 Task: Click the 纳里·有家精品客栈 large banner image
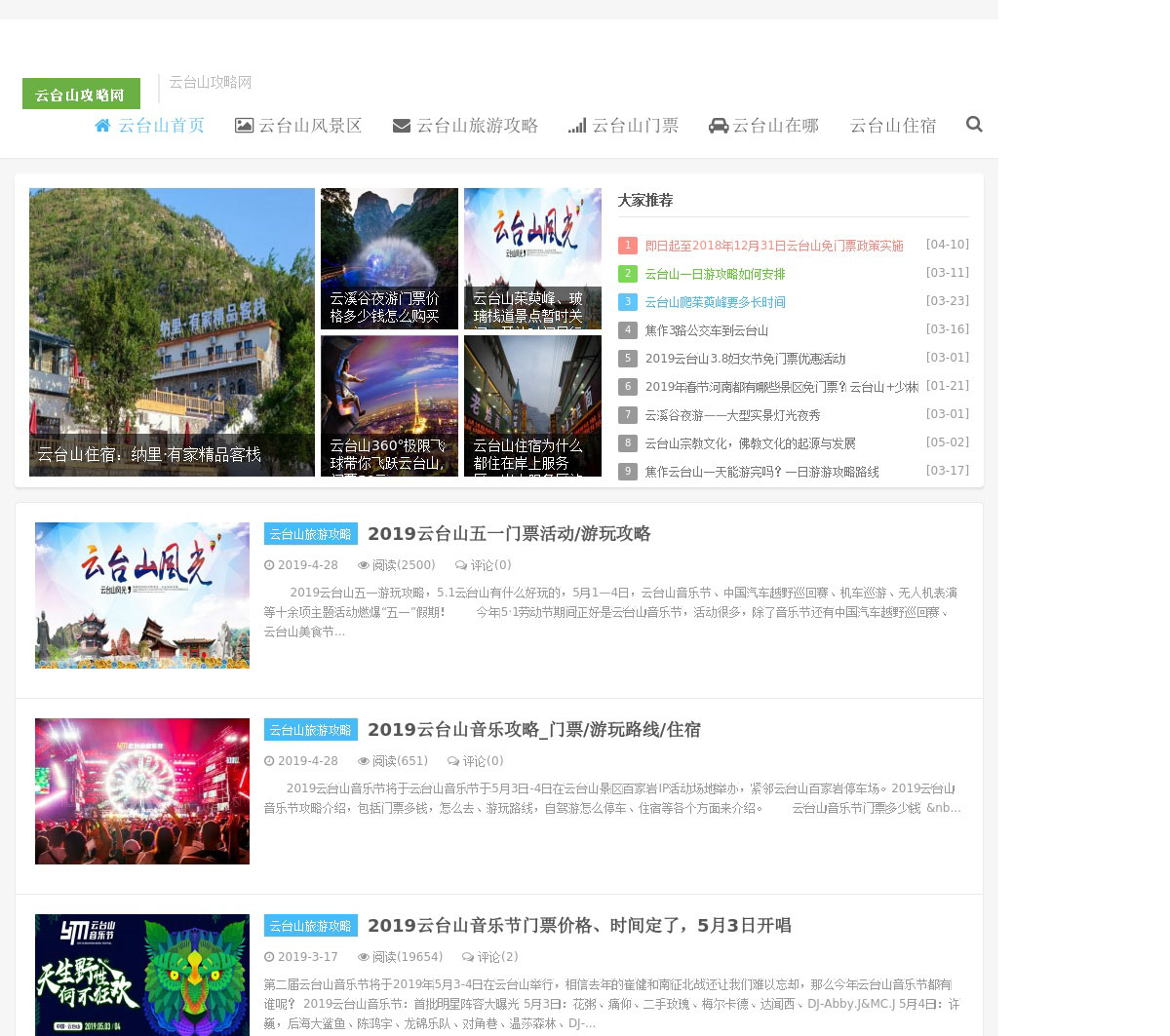(172, 331)
